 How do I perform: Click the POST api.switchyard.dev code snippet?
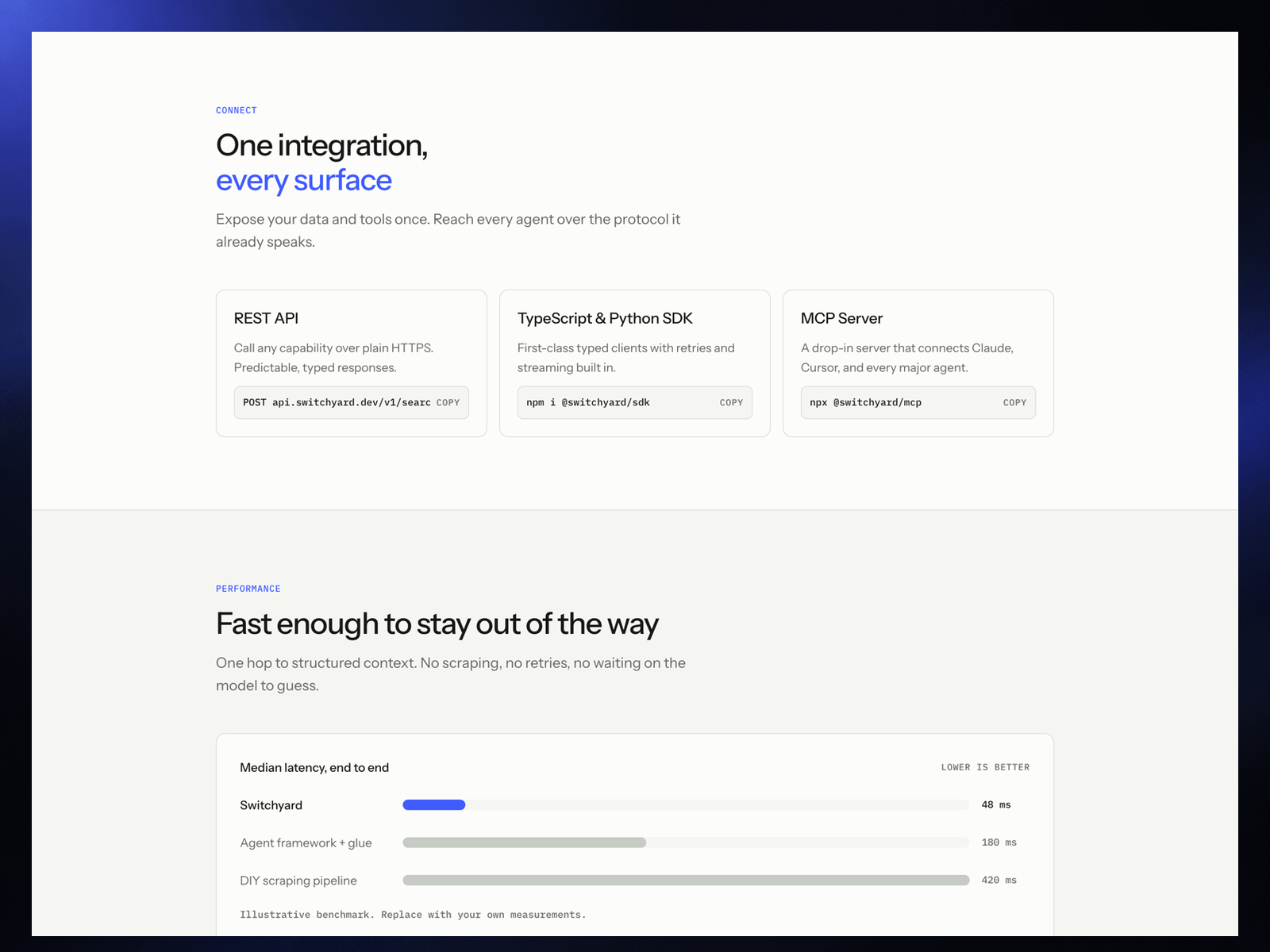tap(337, 403)
